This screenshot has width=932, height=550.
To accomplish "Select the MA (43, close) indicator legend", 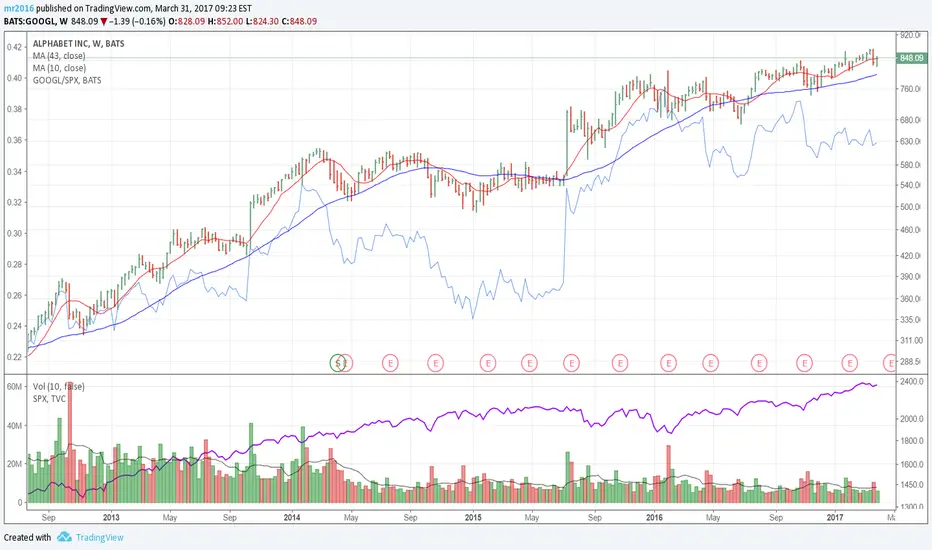I will [59, 56].
